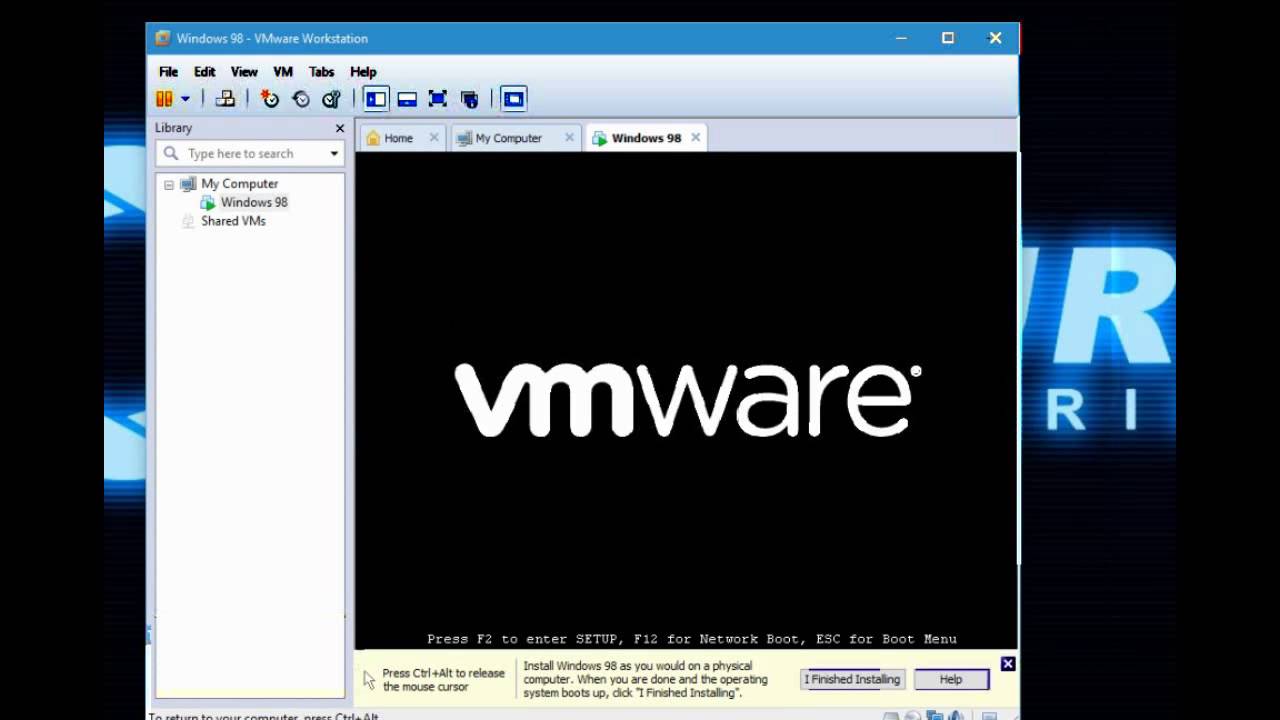Screen dimensions: 1280x720
Task: Click the library search magnifier icon
Action: [171, 153]
